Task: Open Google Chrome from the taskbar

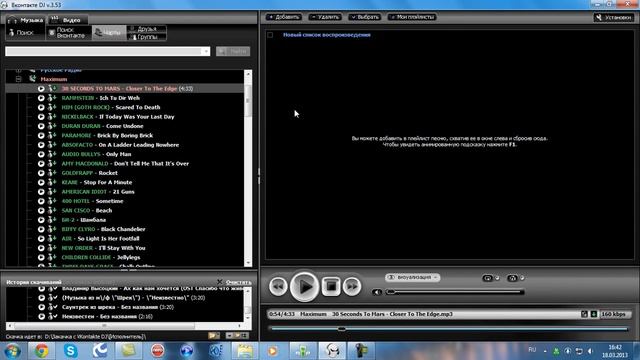Action: point(41,351)
